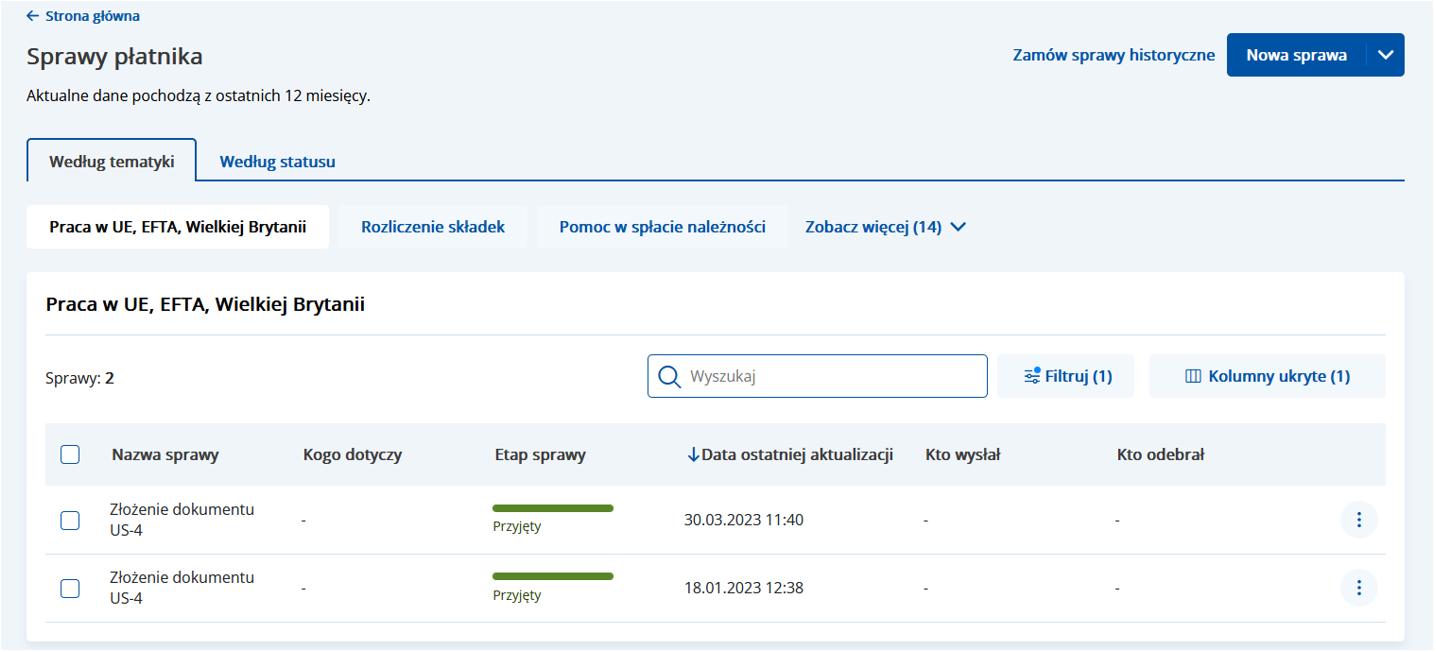Switch to the Według statusu tab

[x=277, y=161]
